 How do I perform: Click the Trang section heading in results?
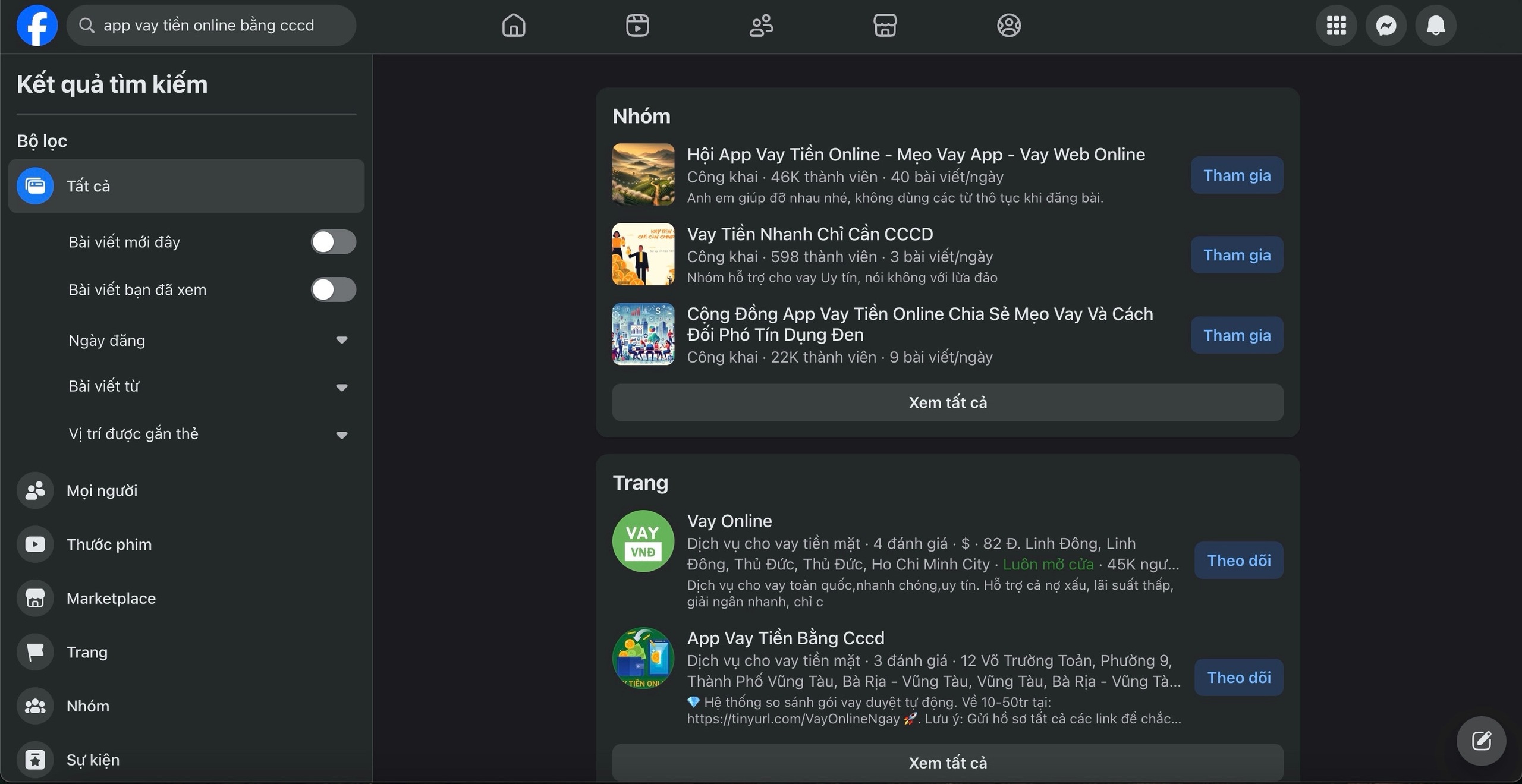click(640, 483)
